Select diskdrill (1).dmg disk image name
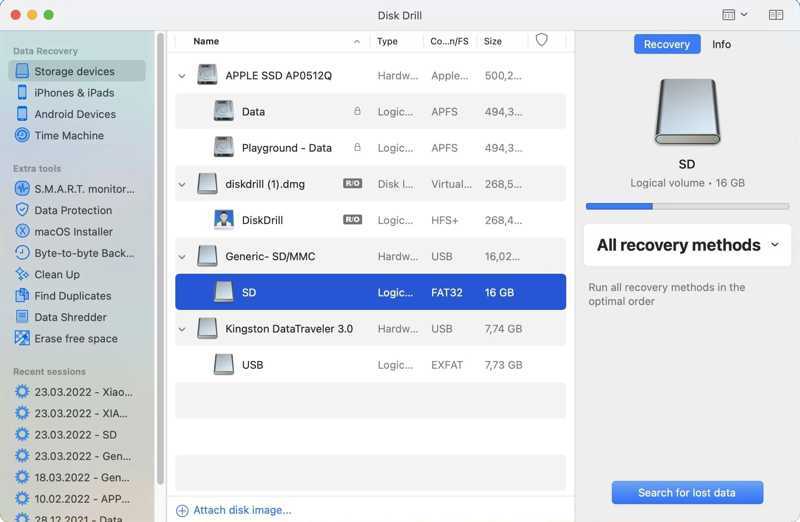 click(x=265, y=184)
